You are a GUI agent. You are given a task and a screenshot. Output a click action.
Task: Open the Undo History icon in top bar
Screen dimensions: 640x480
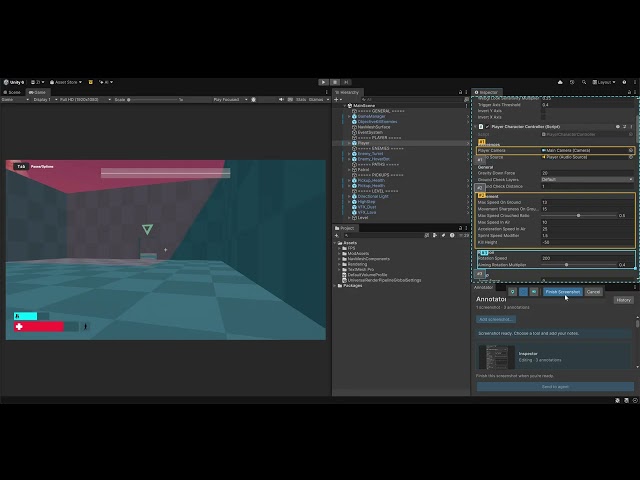(x=572, y=82)
